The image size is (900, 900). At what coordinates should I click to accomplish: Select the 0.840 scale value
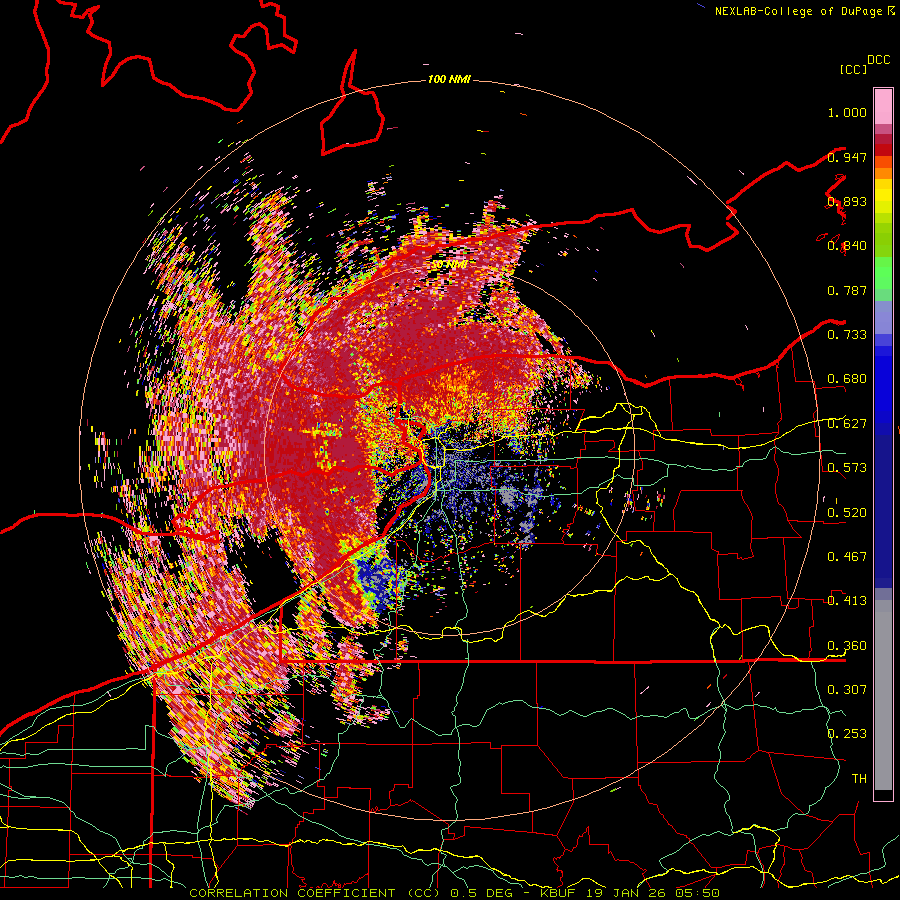point(847,246)
